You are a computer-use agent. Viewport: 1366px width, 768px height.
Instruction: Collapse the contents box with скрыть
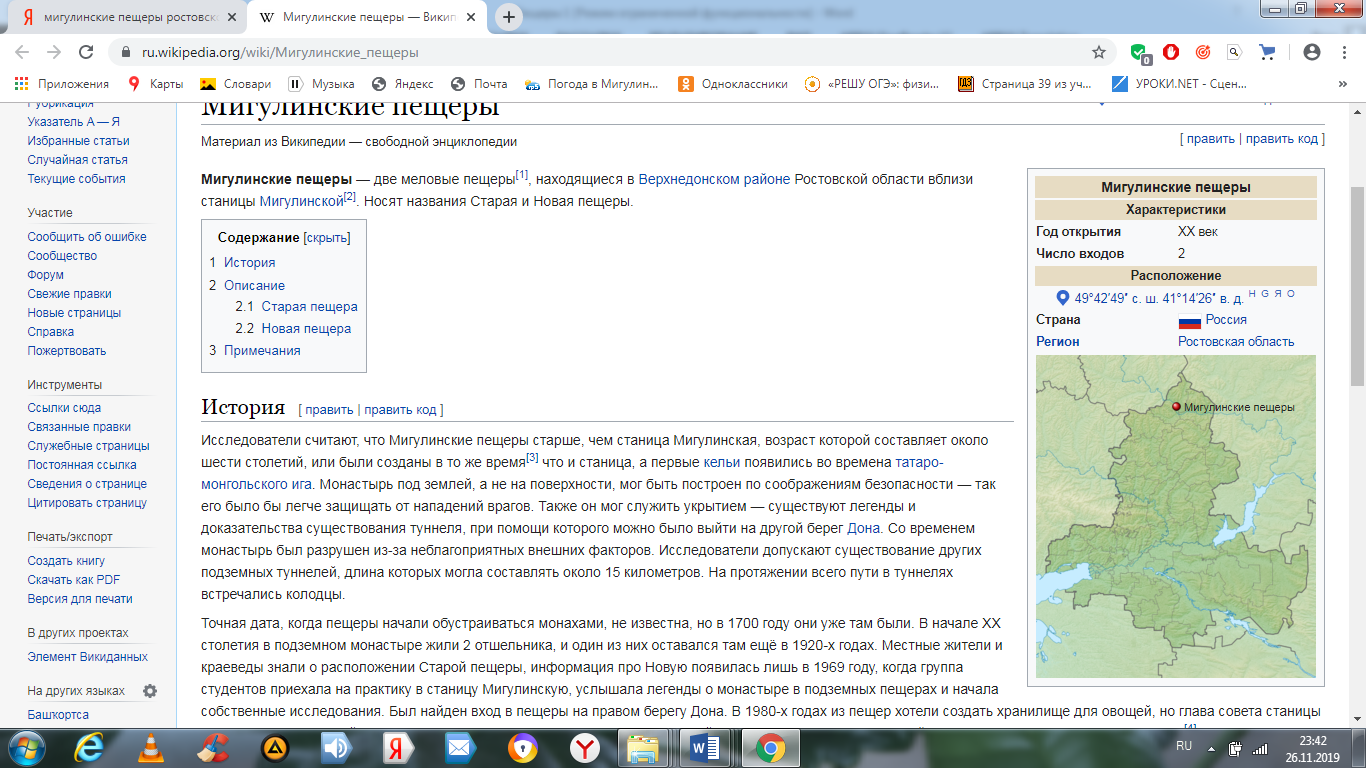point(327,238)
